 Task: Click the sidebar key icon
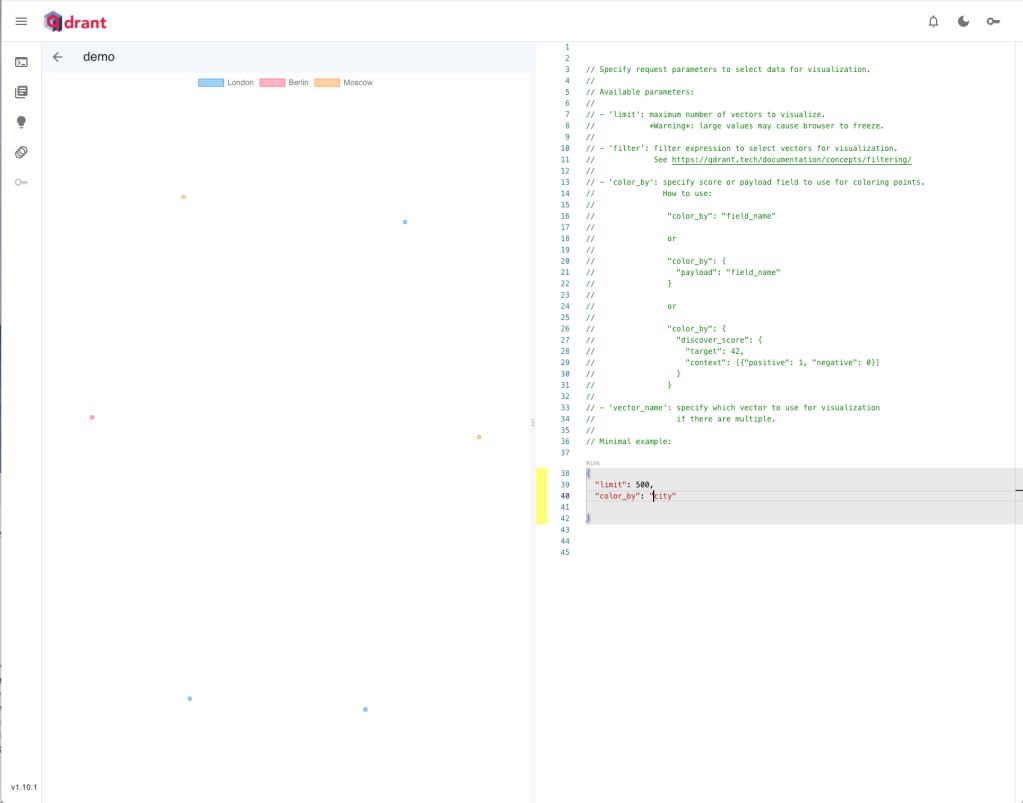(x=21, y=182)
